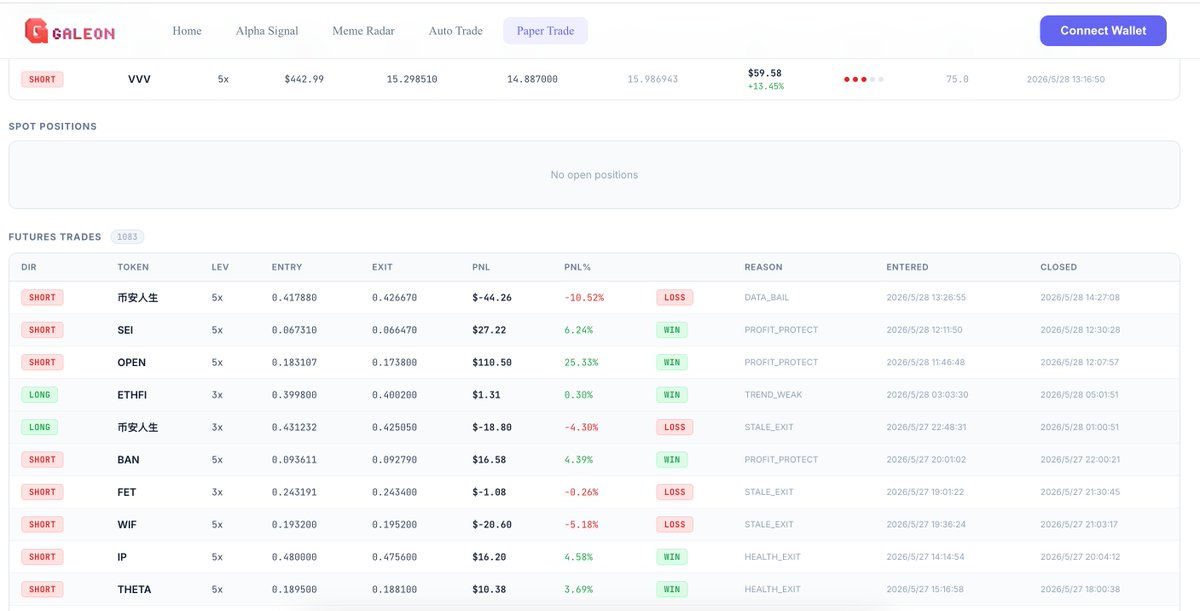The height and width of the screenshot is (611, 1200).
Task: Switch to Auto Trade section
Action: (456, 31)
